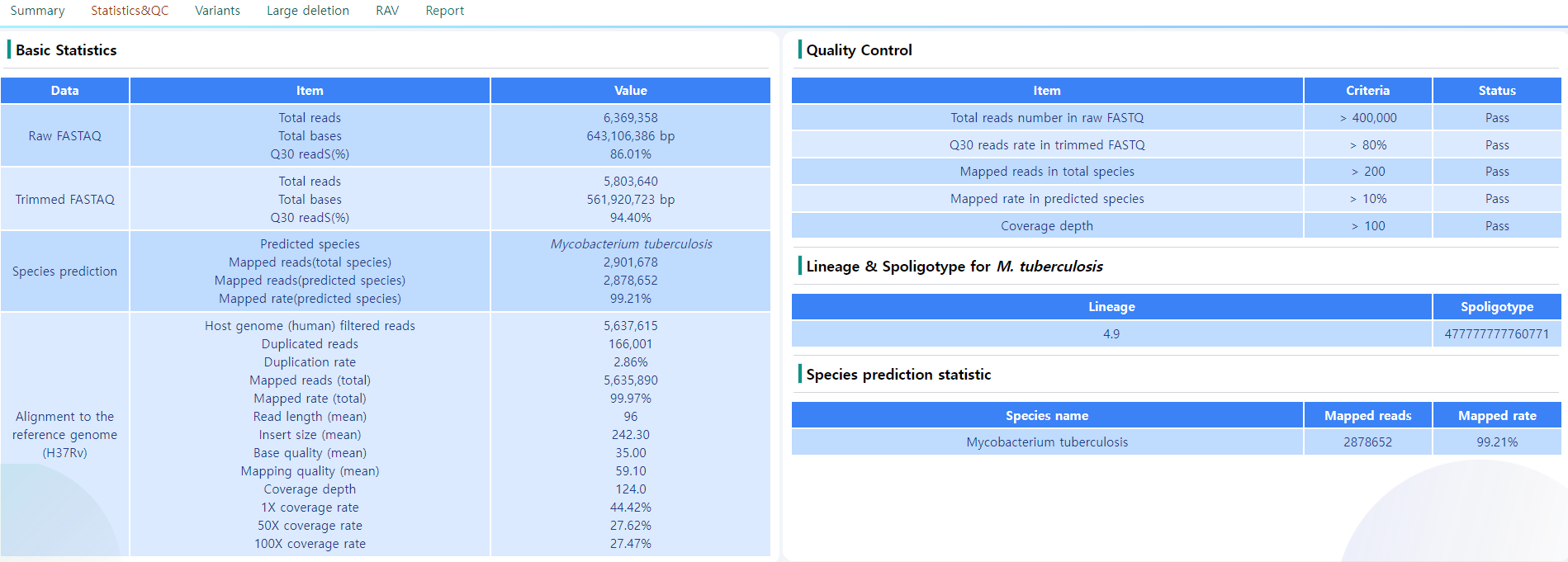Click the > 400,000 criteria cell
This screenshot has height=562, width=1568.
1368,118
